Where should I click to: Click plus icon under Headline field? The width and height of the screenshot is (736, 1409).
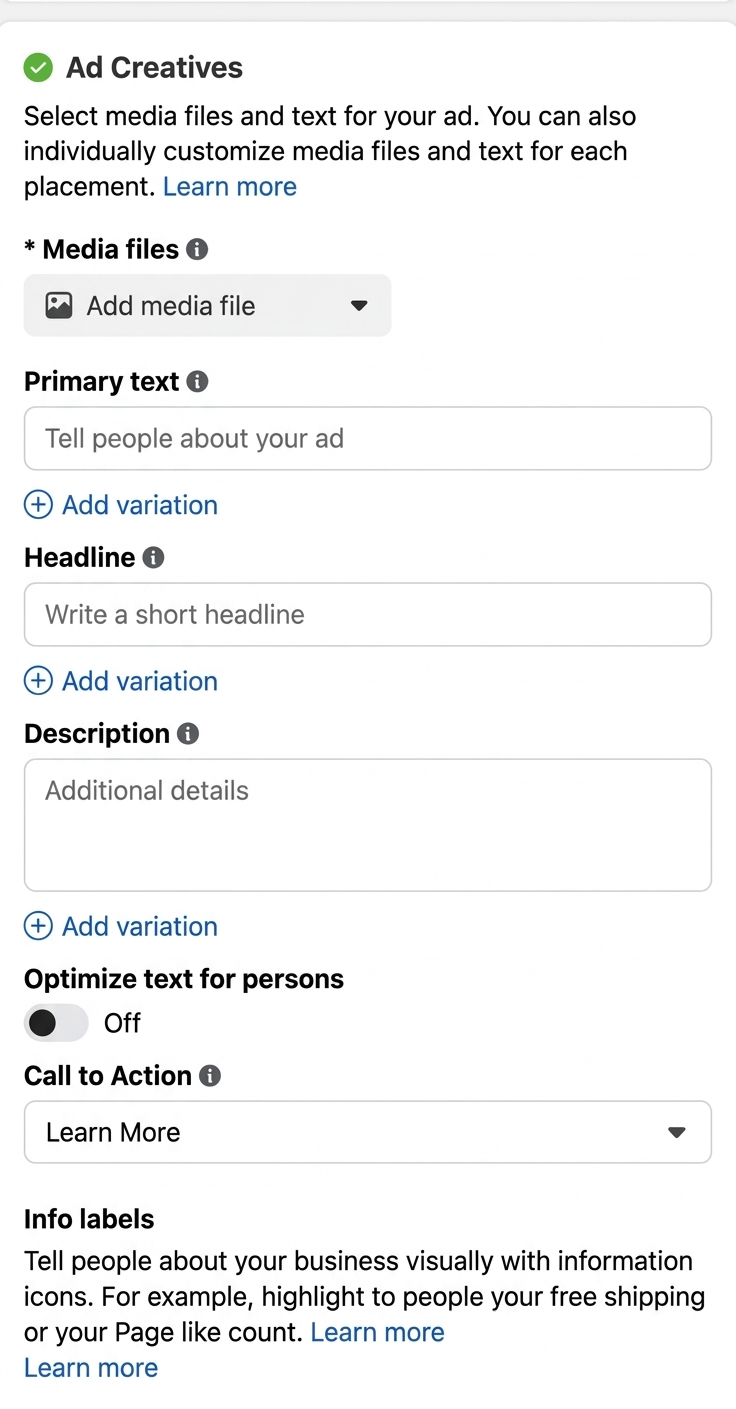[x=38, y=681]
